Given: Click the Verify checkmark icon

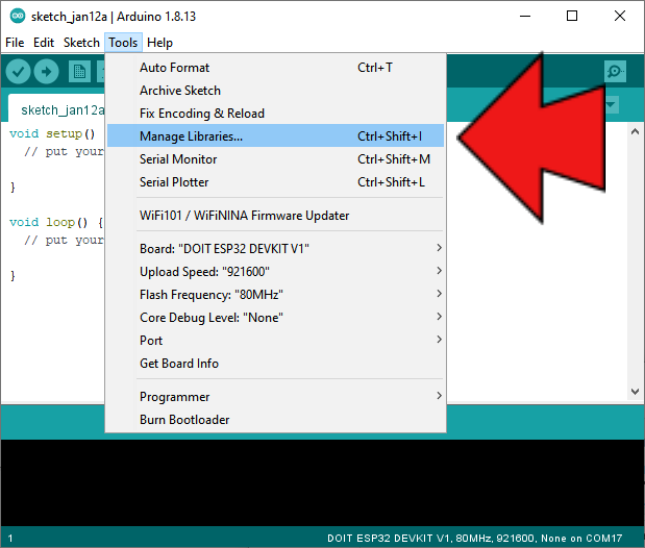Looking at the screenshot, I should pyautogui.click(x=17, y=71).
